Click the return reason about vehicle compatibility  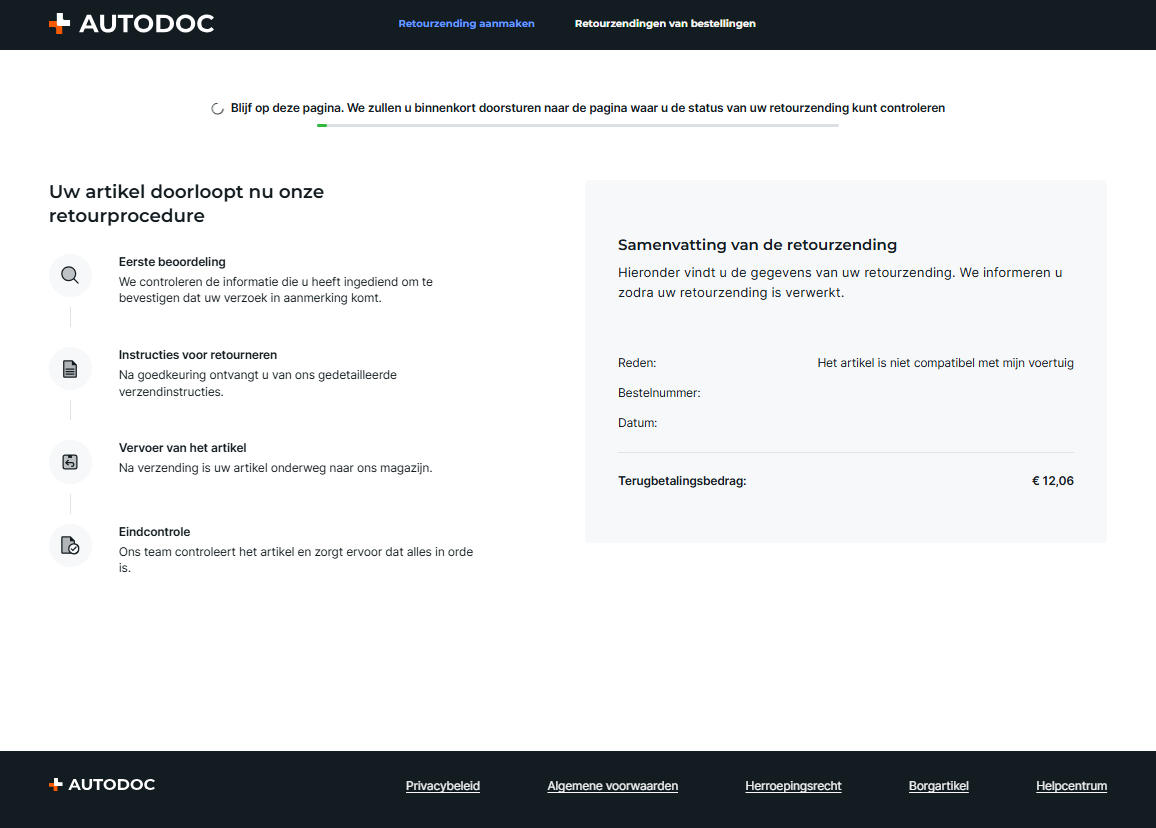click(945, 363)
